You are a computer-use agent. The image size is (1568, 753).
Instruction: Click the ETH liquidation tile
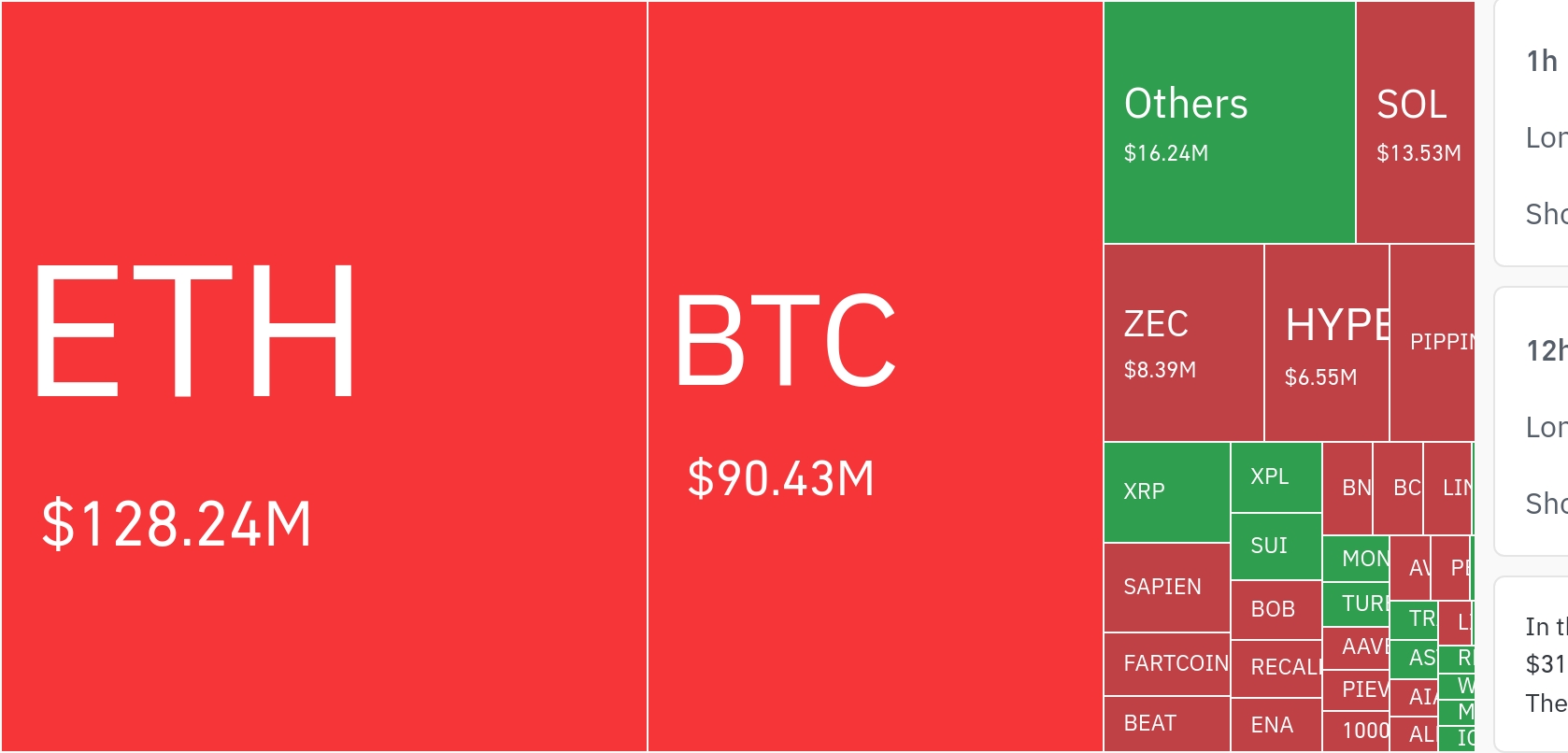(x=323, y=376)
